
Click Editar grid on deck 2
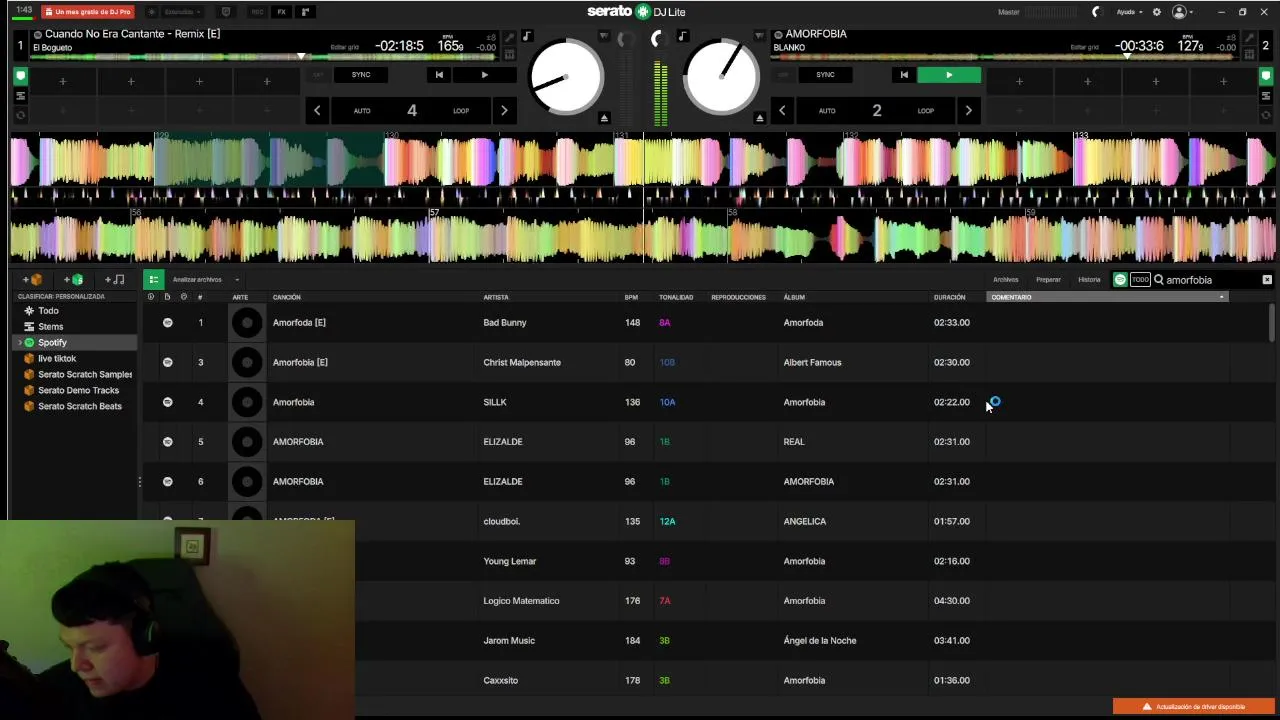click(1084, 47)
